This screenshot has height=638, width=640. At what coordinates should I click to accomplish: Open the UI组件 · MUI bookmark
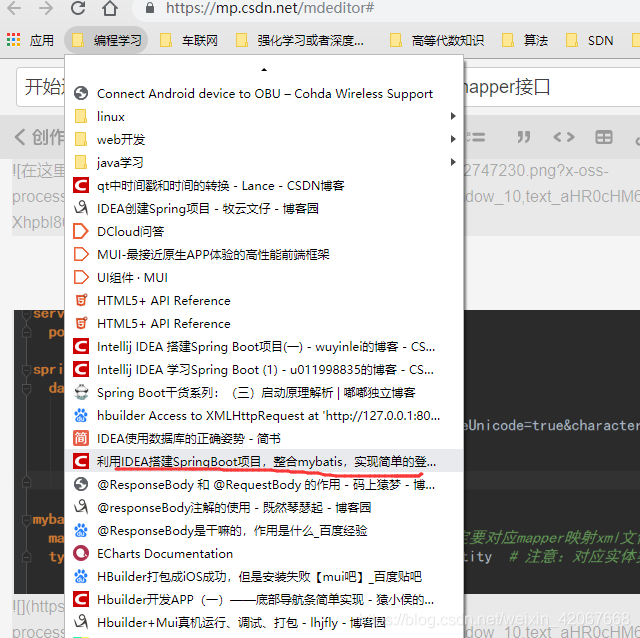264,277
